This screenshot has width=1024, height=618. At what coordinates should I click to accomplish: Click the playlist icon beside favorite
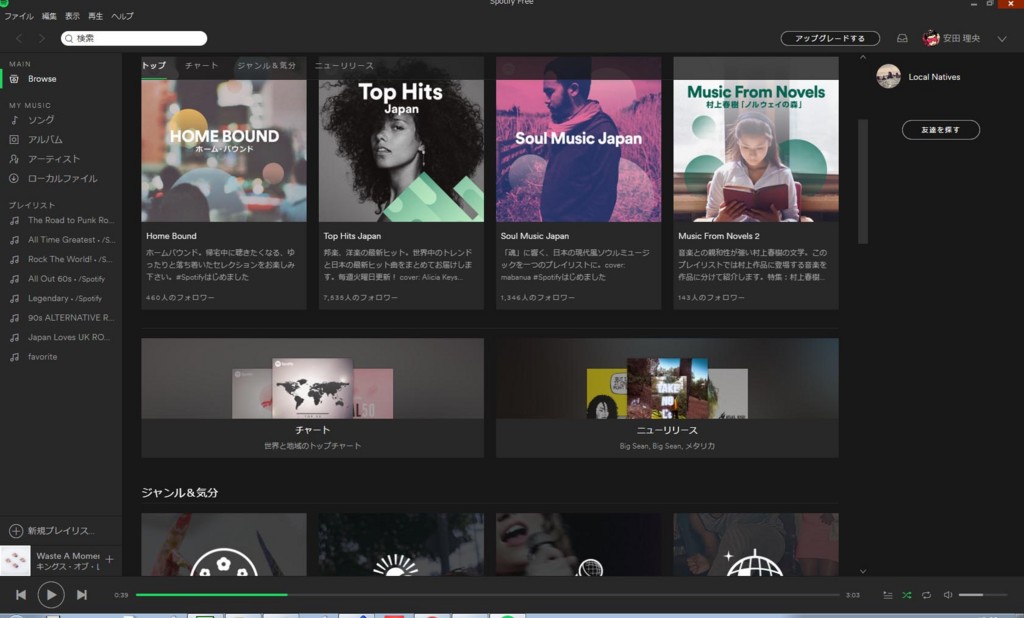14,357
